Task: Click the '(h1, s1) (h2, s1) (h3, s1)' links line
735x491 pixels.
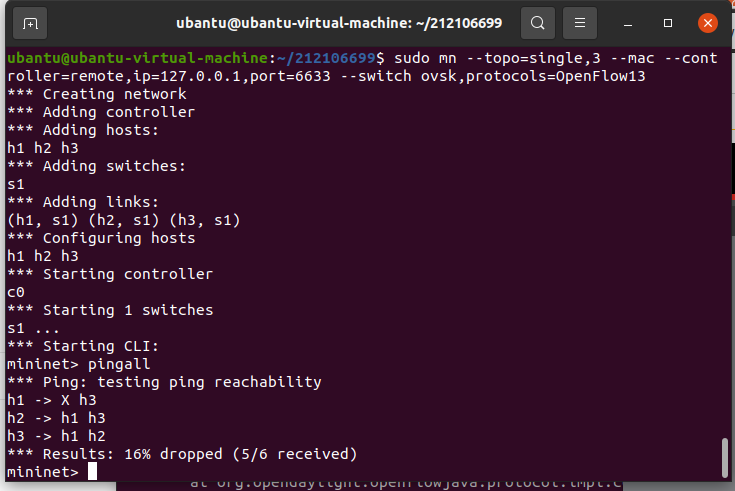Action: tap(124, 220)
